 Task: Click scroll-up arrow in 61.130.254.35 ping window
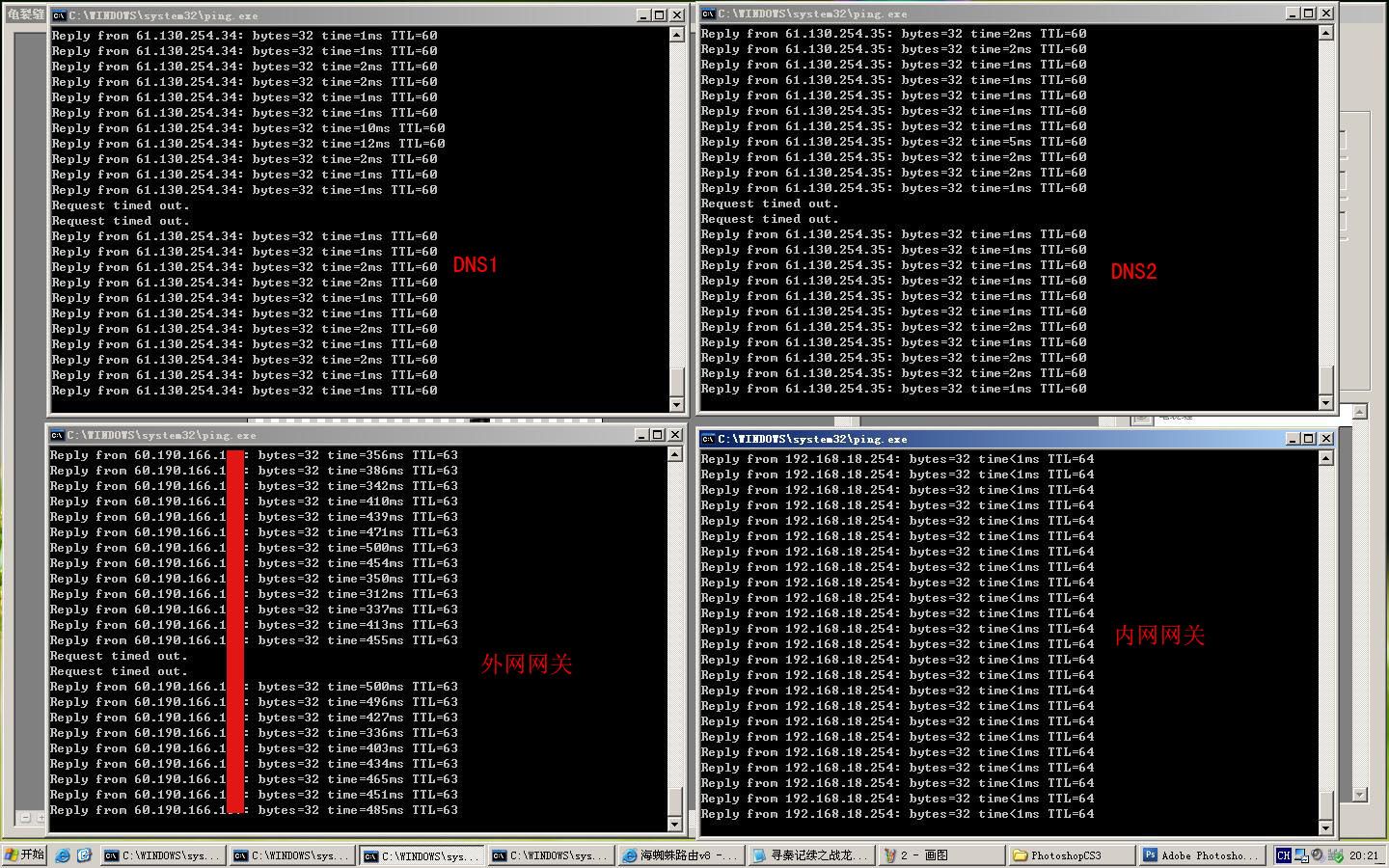pyautogui.click(x=1326, y=33)
